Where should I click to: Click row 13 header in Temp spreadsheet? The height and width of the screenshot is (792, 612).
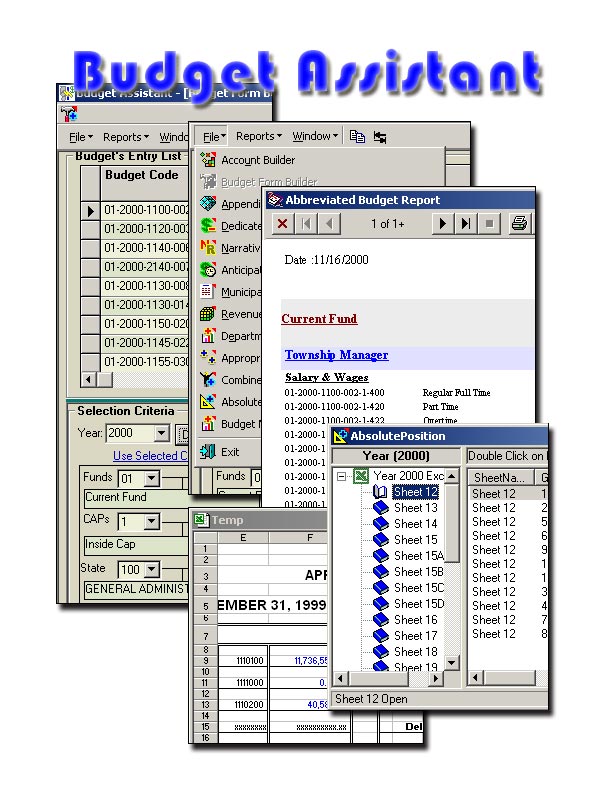click(x=206, y=705)
